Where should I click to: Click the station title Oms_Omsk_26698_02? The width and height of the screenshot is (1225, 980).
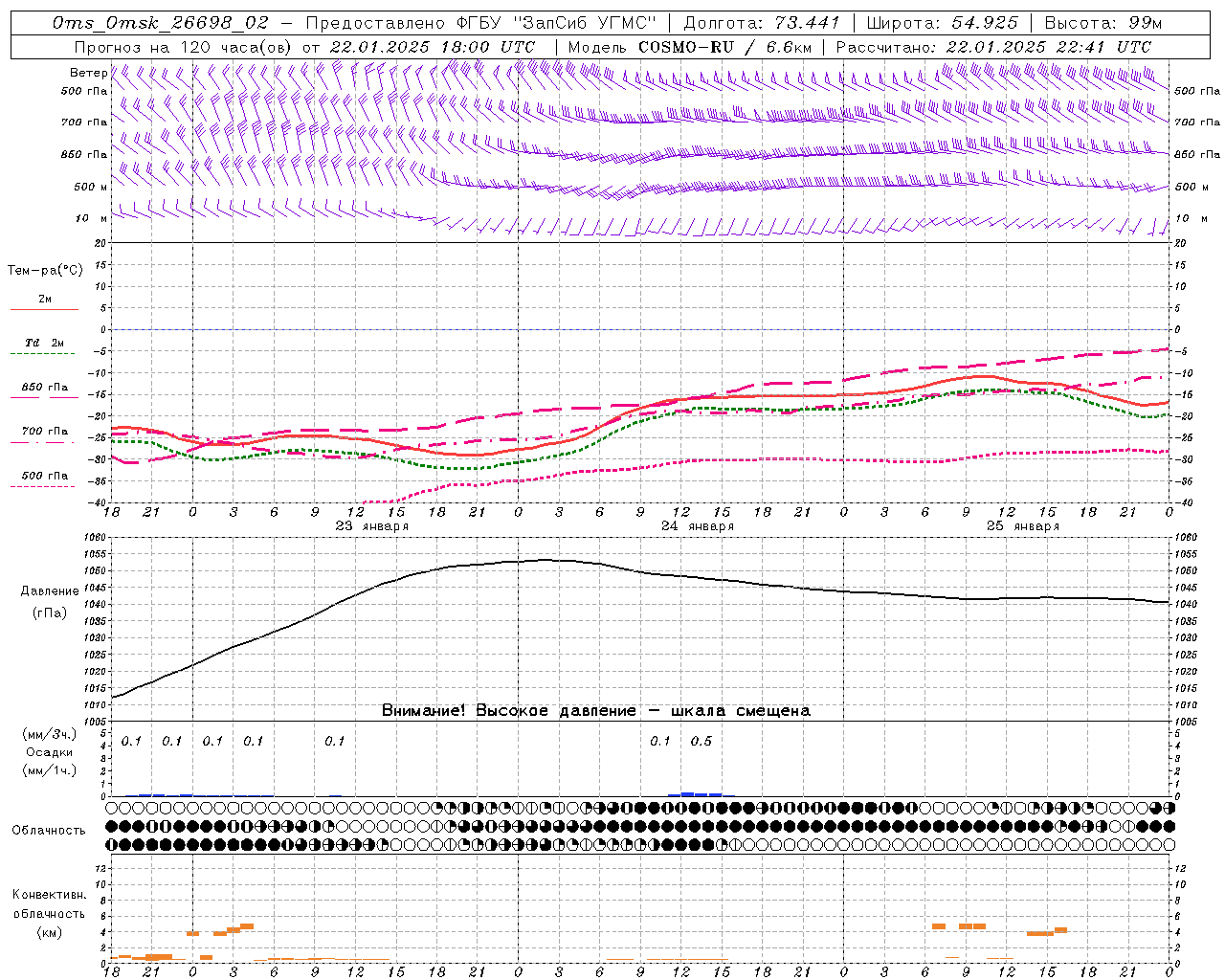pyautogui.click(x=161, y=23)
